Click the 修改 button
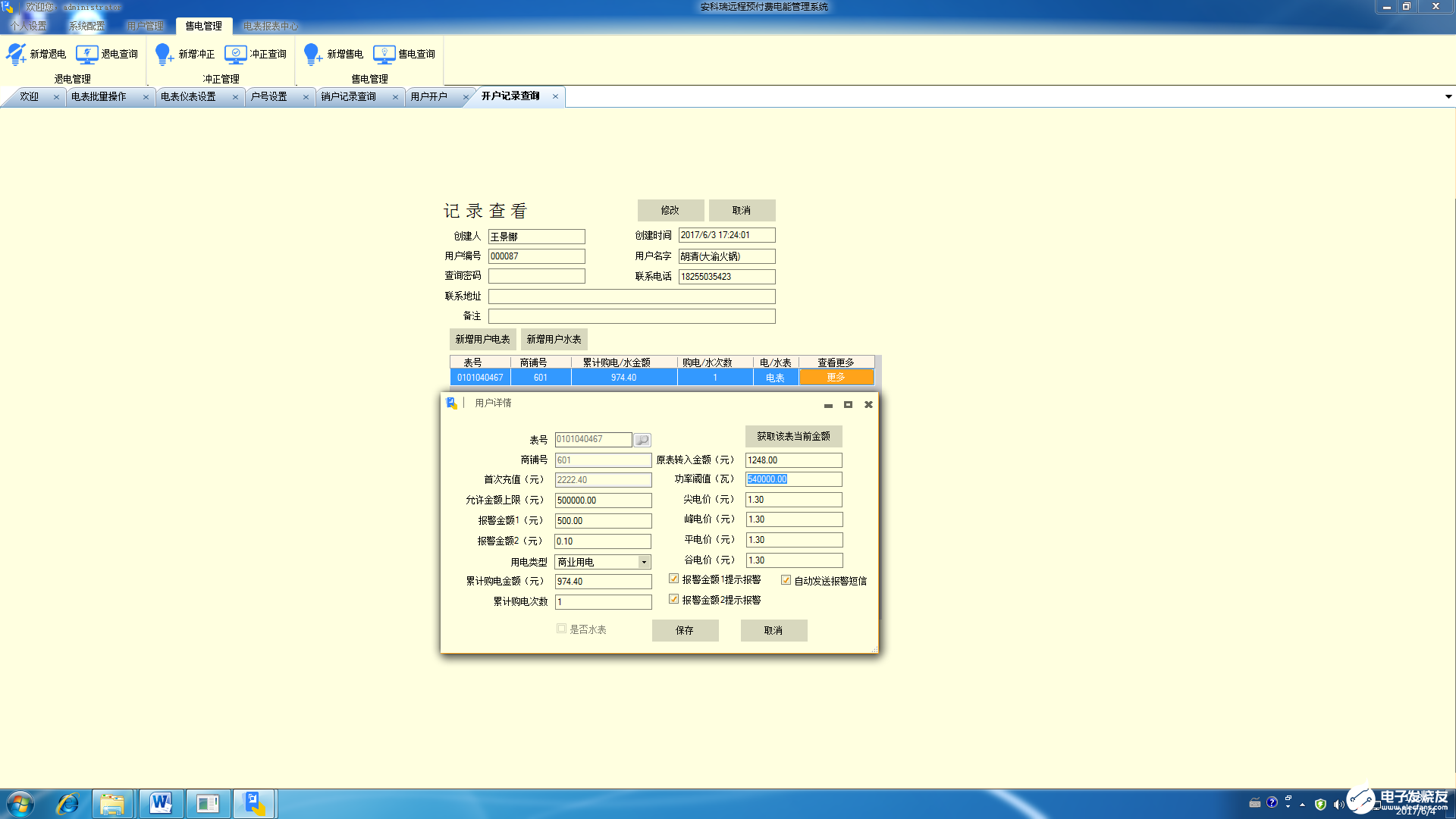 coord(670,210)
